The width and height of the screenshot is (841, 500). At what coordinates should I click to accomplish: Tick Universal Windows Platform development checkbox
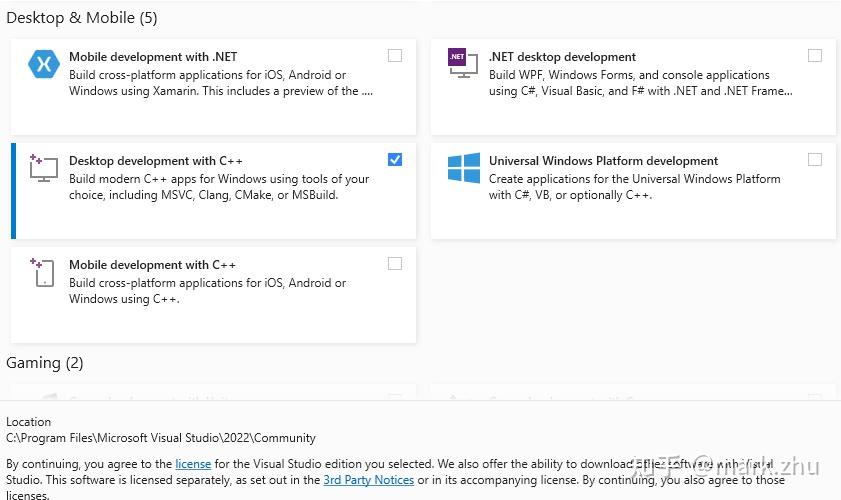pyautogui.click(x=815, y=160)
